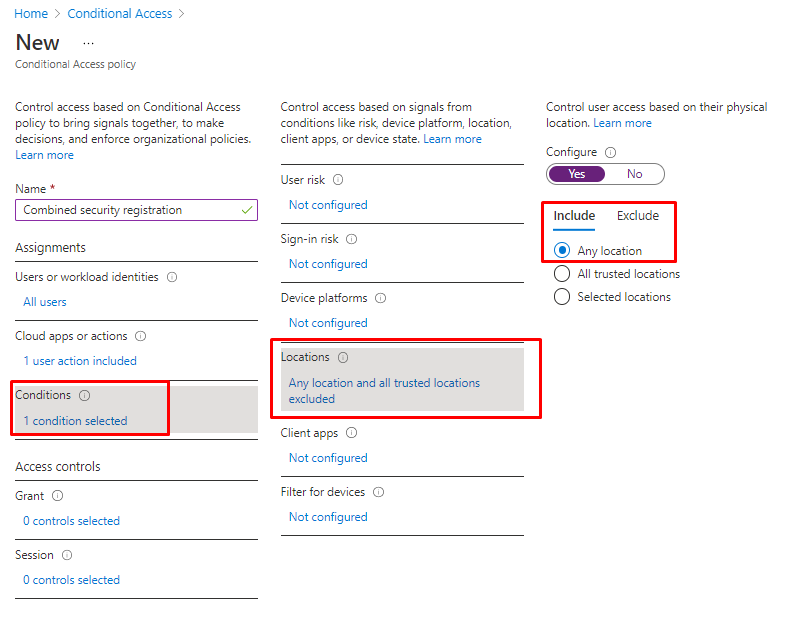This screenshot has width=794, height=621.
Task: Open the Conditional Access breadcrumb link
Action: click(x=120, y=14)
